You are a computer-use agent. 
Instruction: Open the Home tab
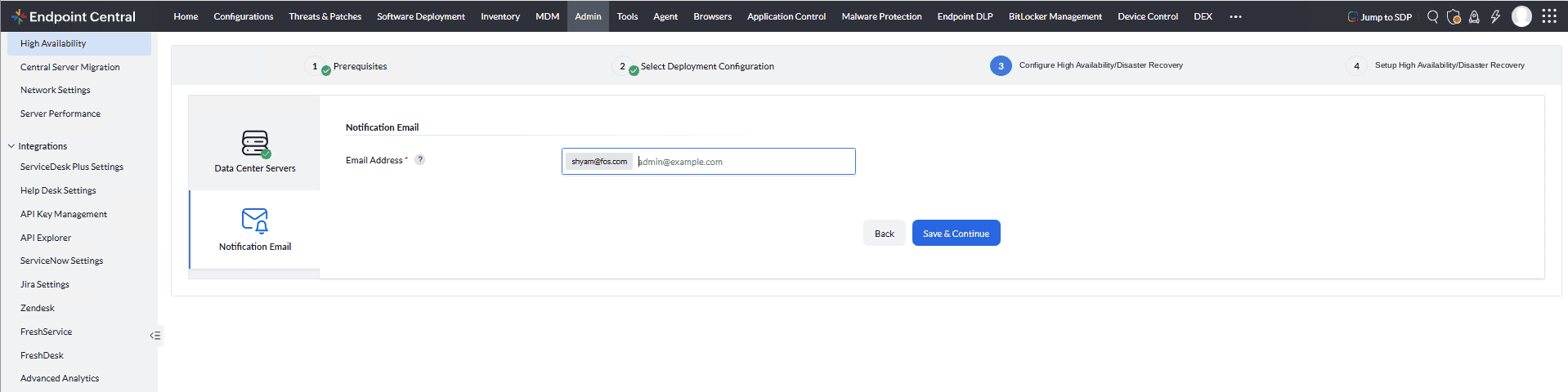click(186, 16)
